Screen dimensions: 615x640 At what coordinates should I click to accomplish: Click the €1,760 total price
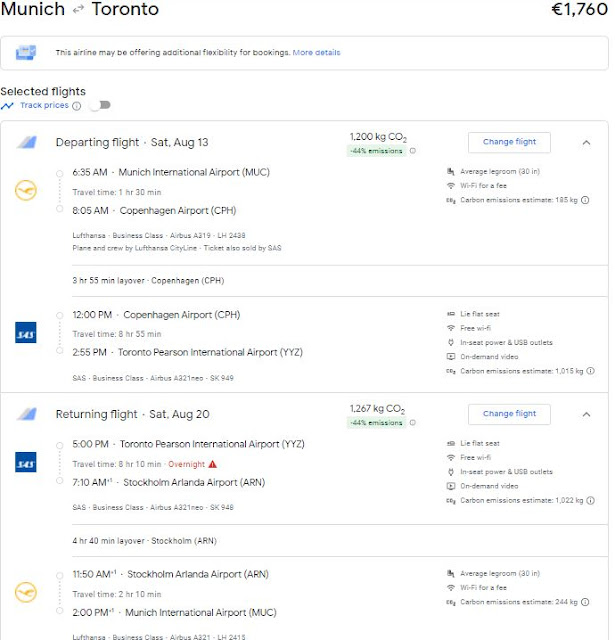coord(579,9)
